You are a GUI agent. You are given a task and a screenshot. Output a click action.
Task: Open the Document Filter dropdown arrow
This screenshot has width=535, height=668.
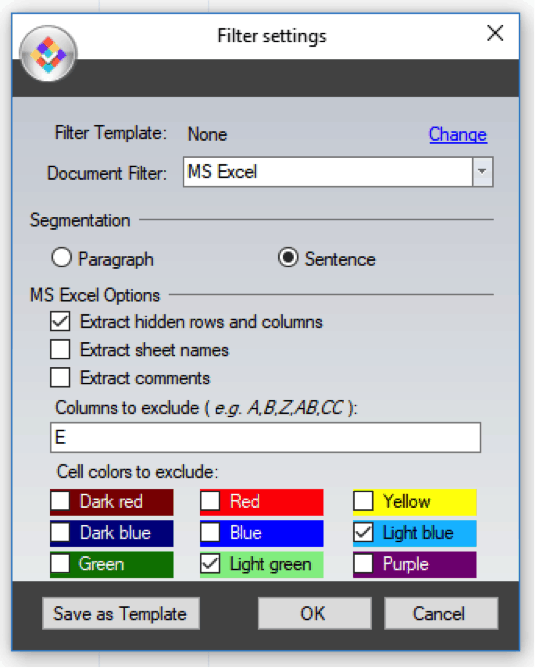coord(482,172)
